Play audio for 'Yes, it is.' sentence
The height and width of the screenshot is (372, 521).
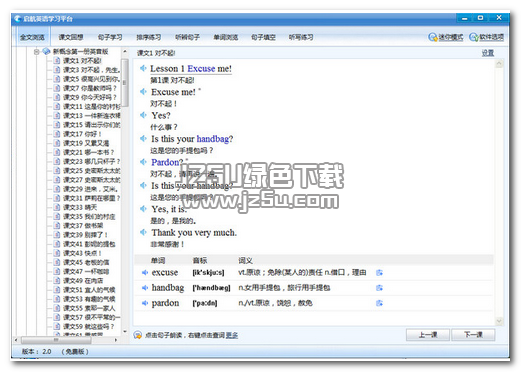pyautogui.click(x=143, y=209)
